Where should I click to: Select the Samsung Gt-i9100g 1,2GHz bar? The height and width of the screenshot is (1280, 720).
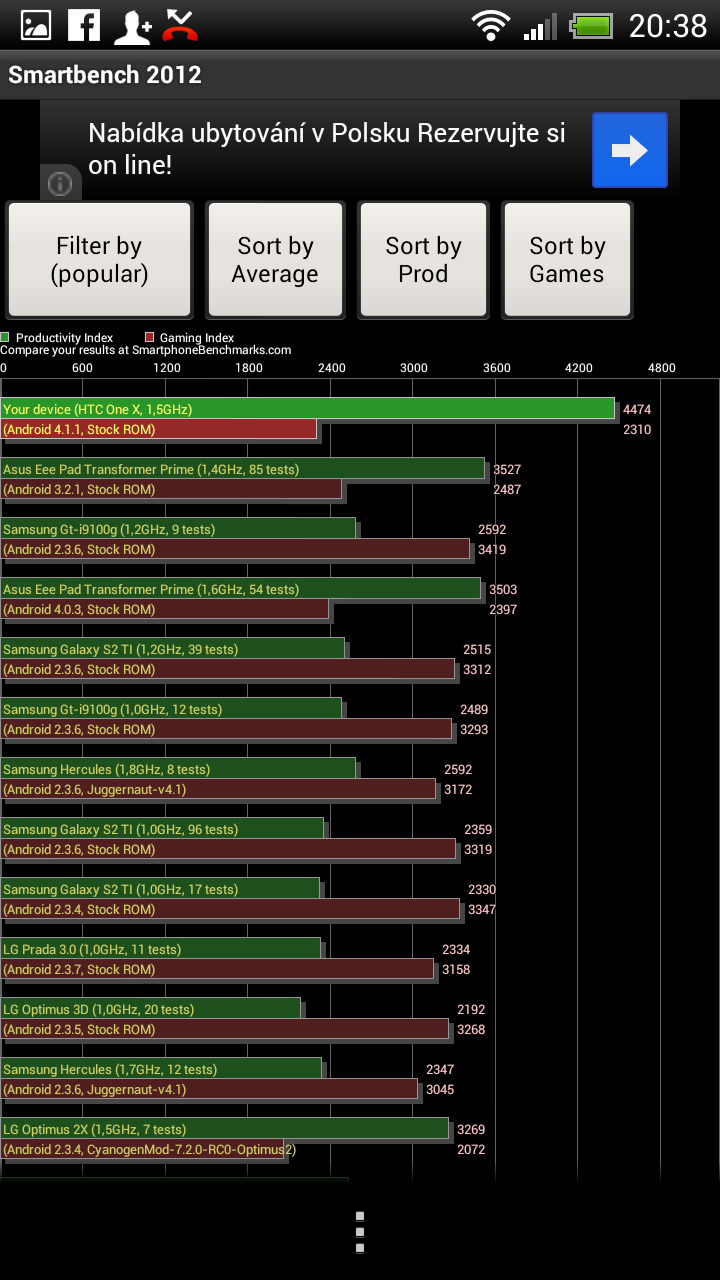178,529
